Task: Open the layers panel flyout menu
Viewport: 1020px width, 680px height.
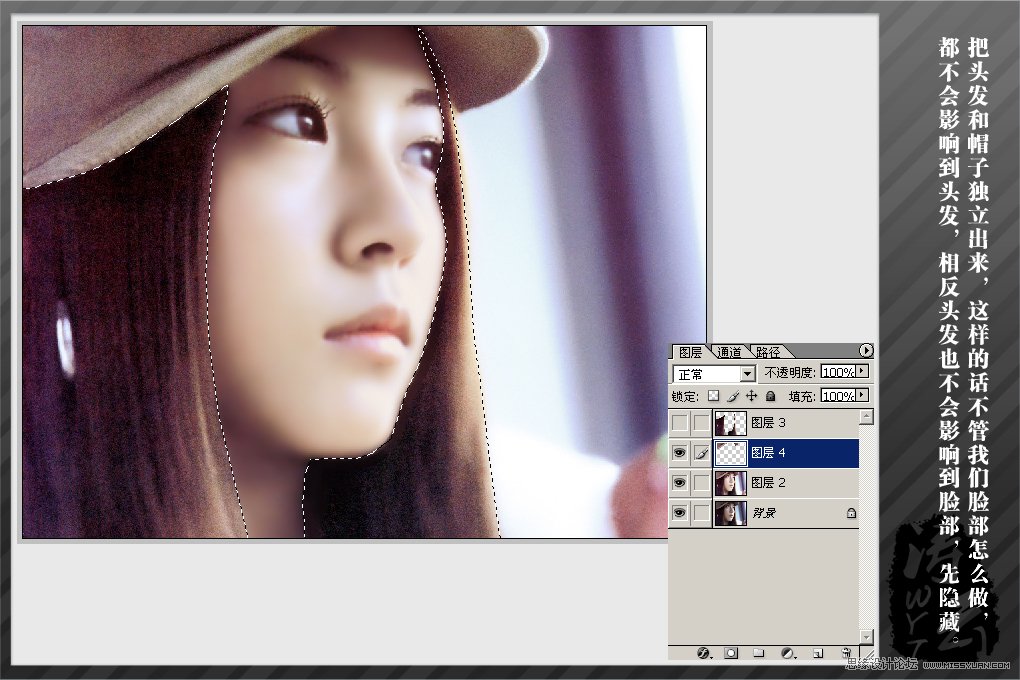Action: (866, 350)
